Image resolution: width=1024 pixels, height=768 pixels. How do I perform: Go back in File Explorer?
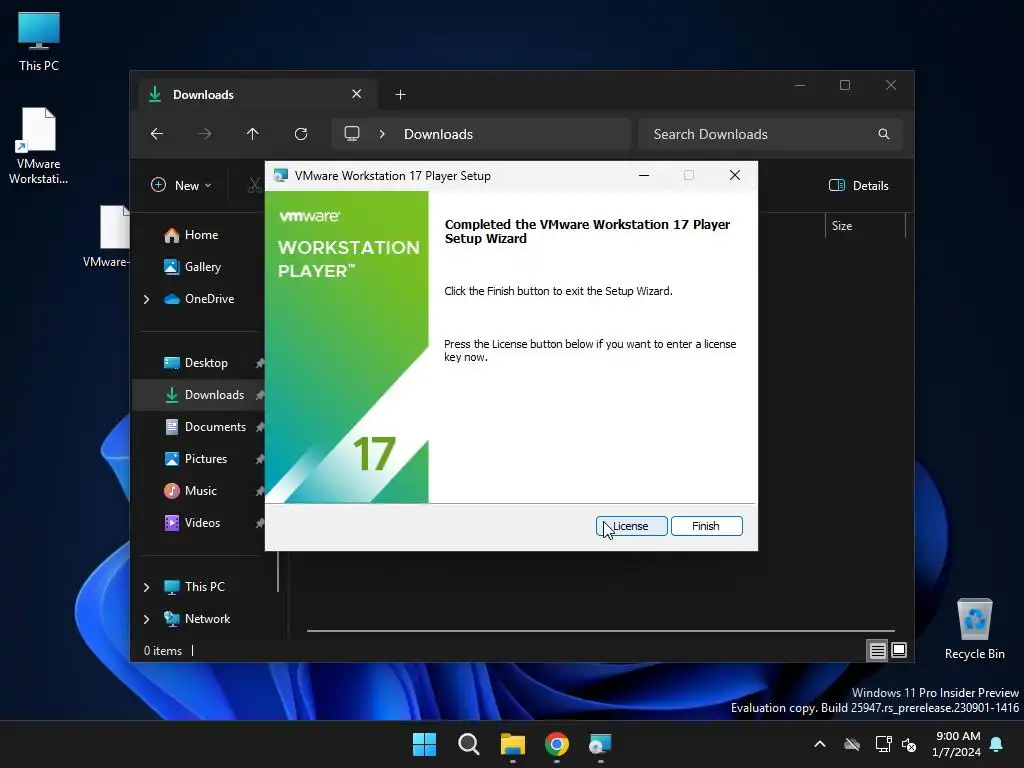coord(157,134)
